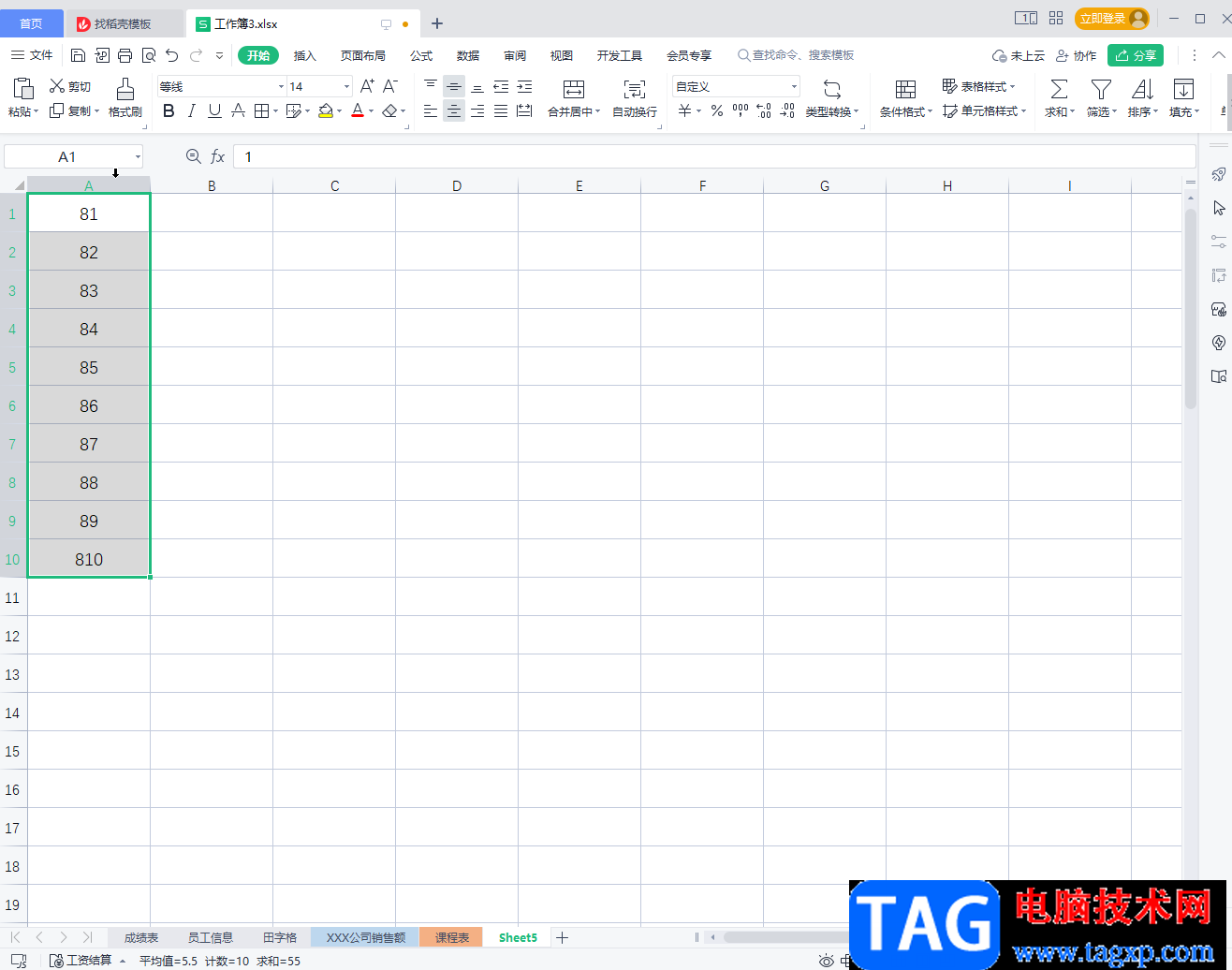This screenshot has height=970, width=1232.
Task: Open the File (文件) menu
Action: (x=32, y=55)
